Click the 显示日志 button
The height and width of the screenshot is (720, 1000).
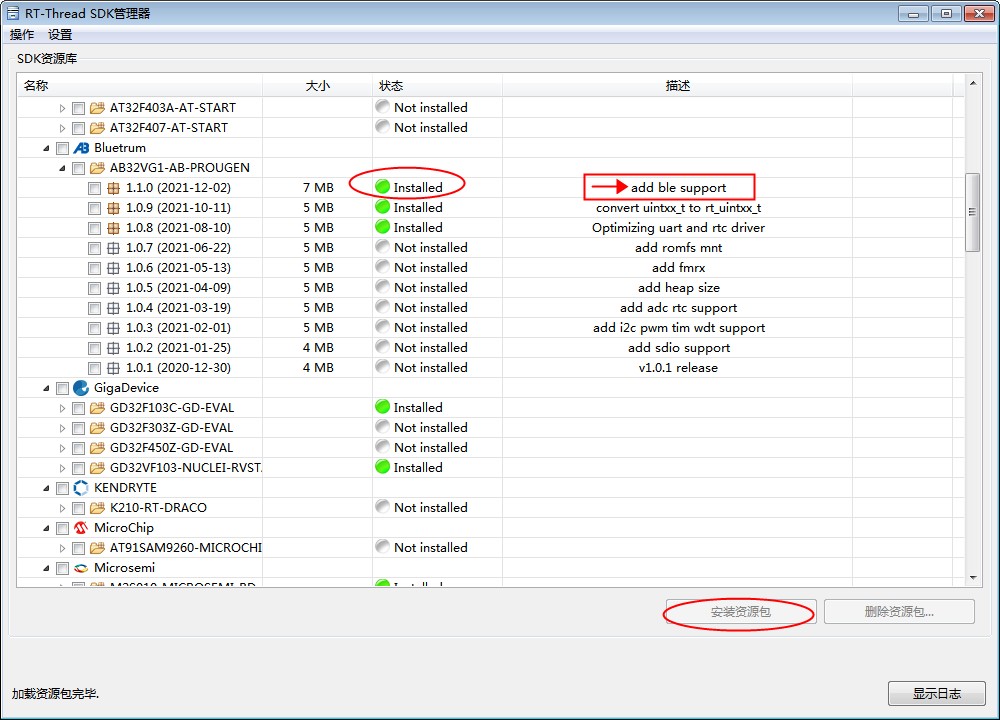[x=936, y=693]
